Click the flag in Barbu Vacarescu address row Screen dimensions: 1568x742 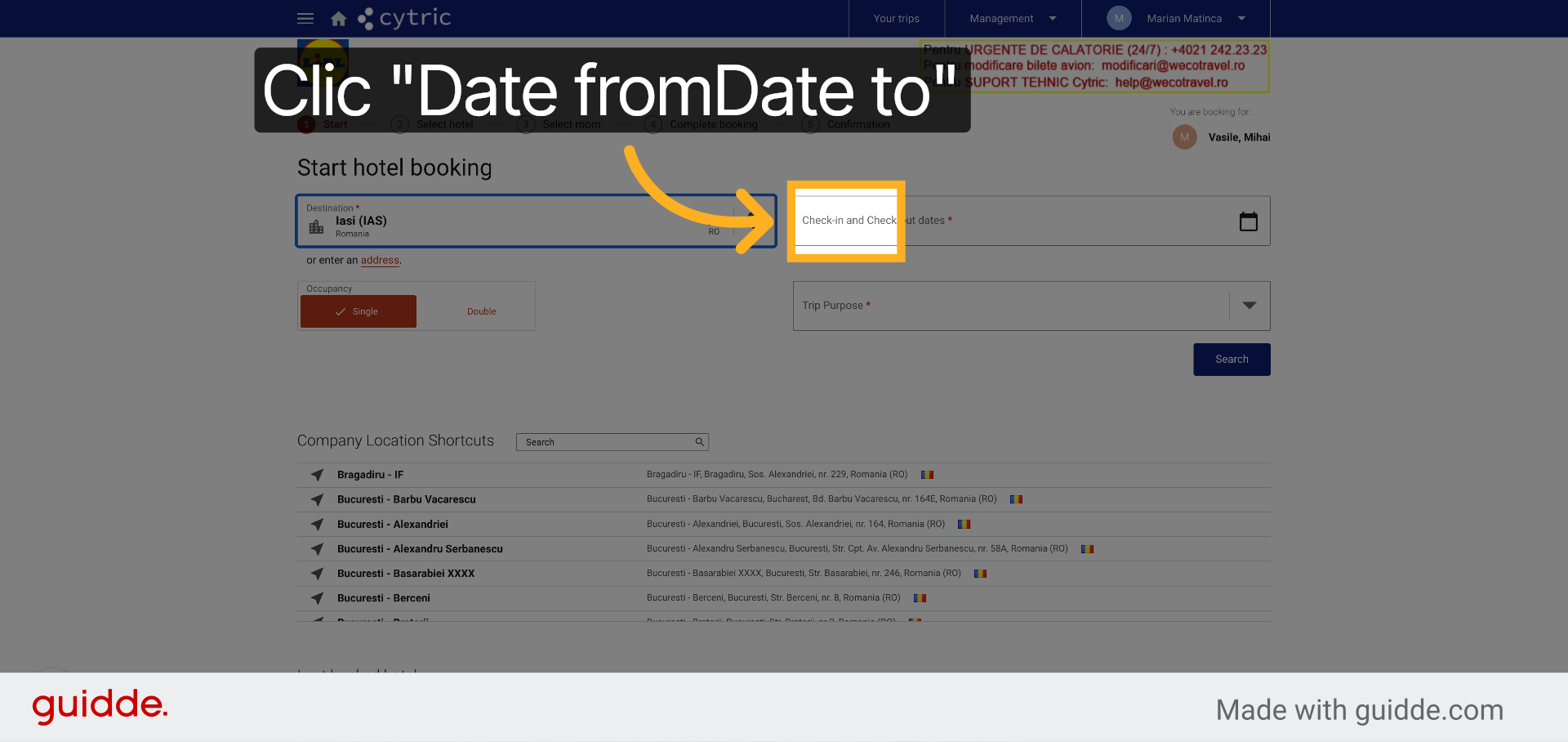pyautogui.click(x=1016, y=499)
